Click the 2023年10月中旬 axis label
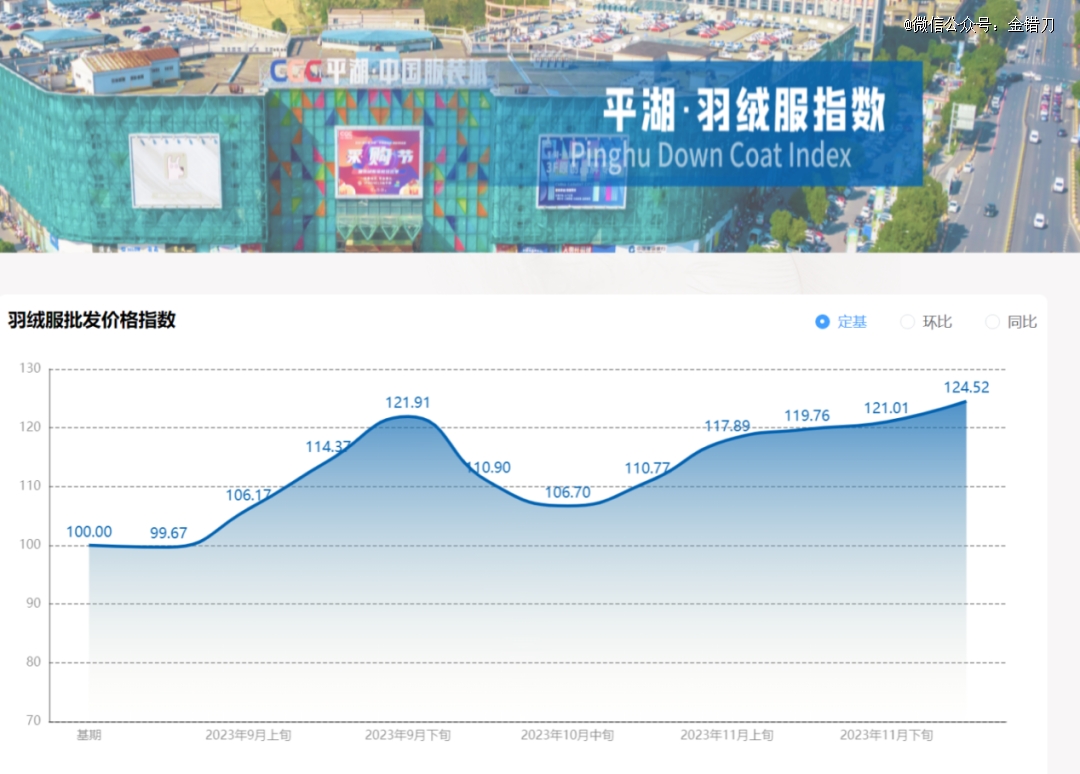Viewport: 1080px width, 774px height. [568, 735]
